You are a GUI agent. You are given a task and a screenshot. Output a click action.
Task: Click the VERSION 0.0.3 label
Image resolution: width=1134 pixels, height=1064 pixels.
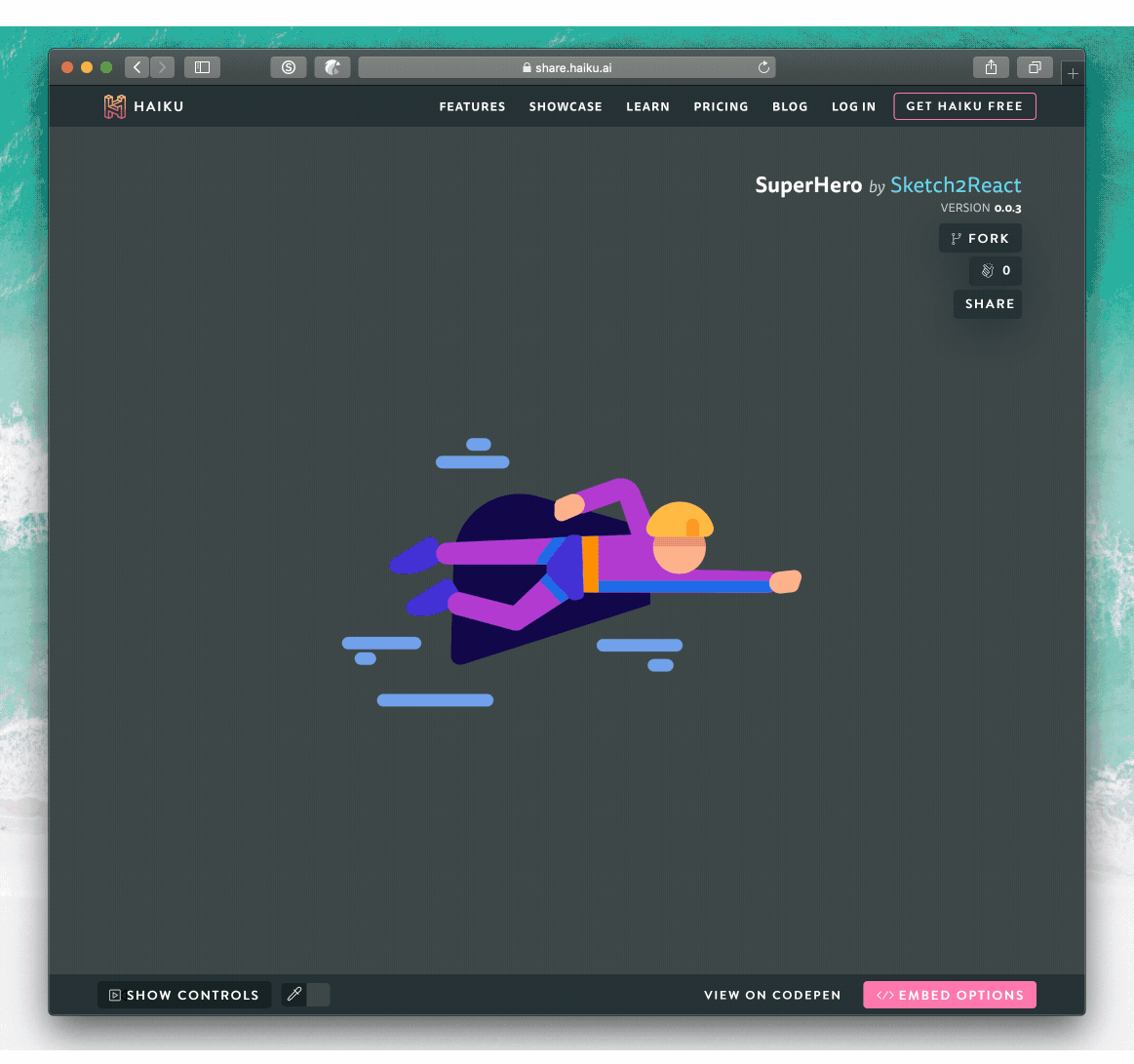(981, 208)
